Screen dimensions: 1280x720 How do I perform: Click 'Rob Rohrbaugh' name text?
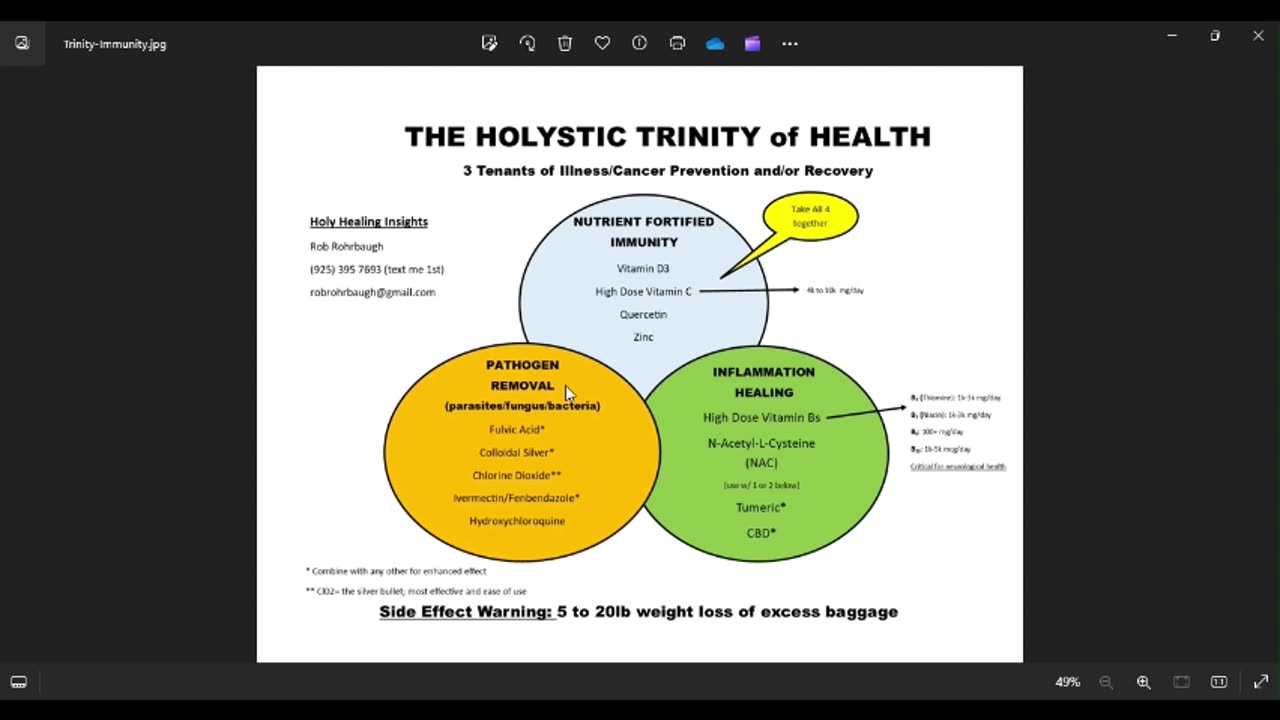point(346,246)
